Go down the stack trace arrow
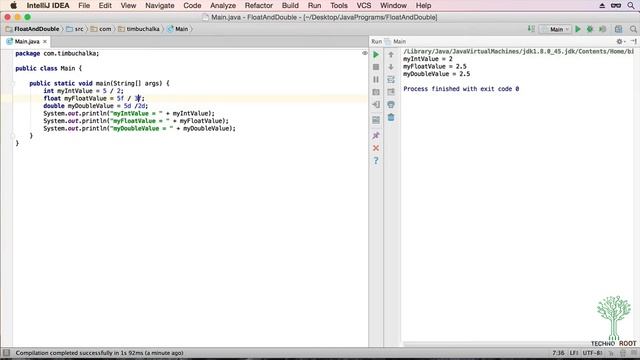The image size is (640, 360). [391, 67]
